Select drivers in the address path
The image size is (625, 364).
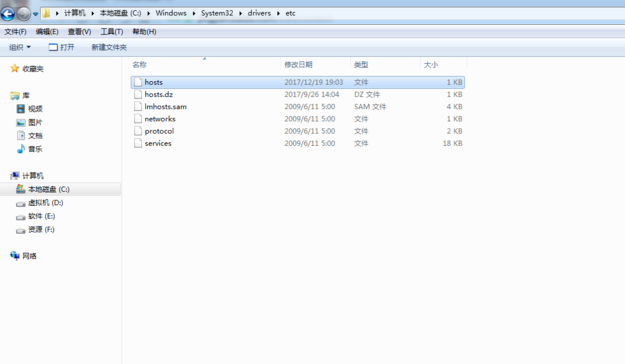coord(259,13)
